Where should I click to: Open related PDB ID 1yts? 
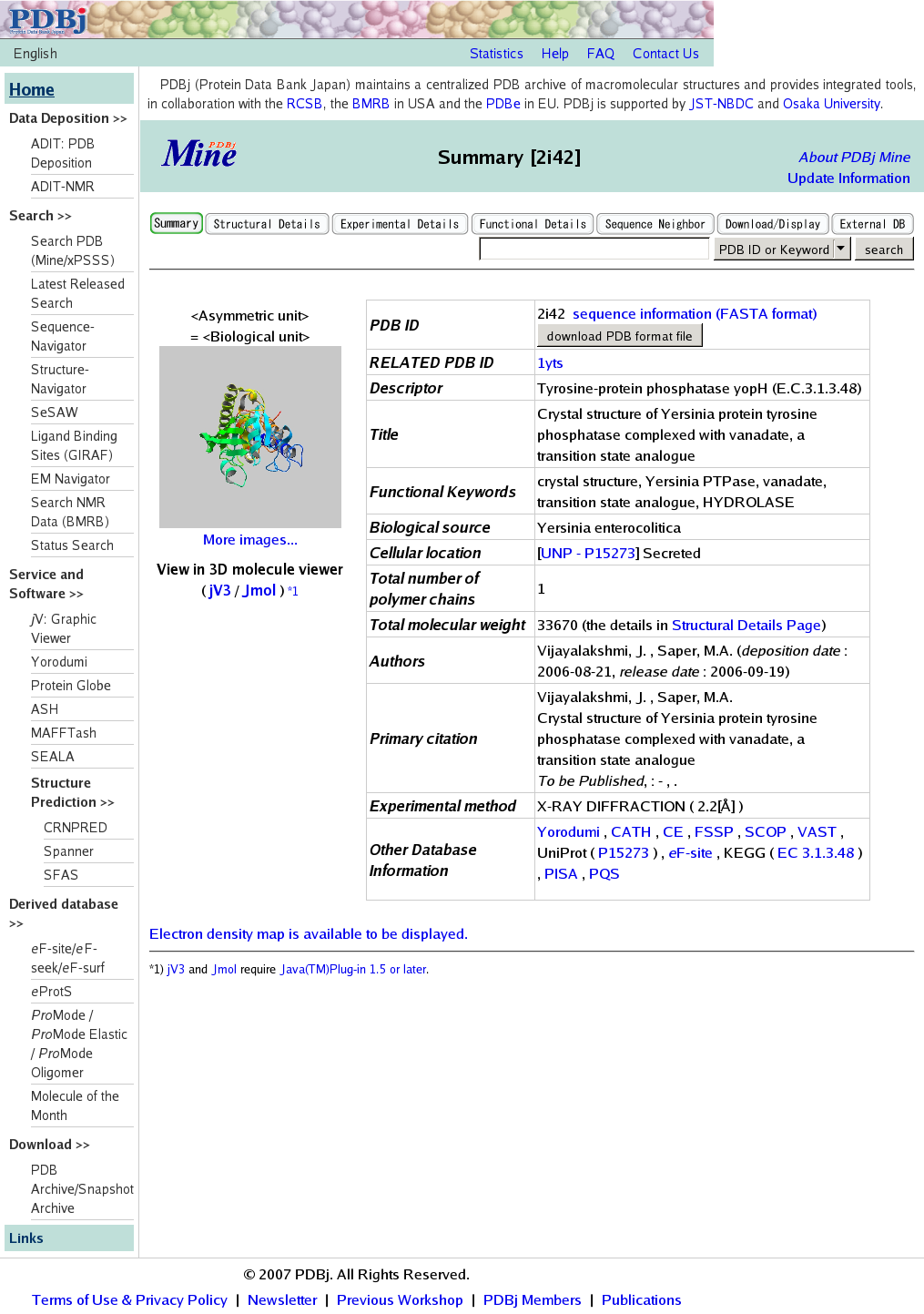(550, 362)
